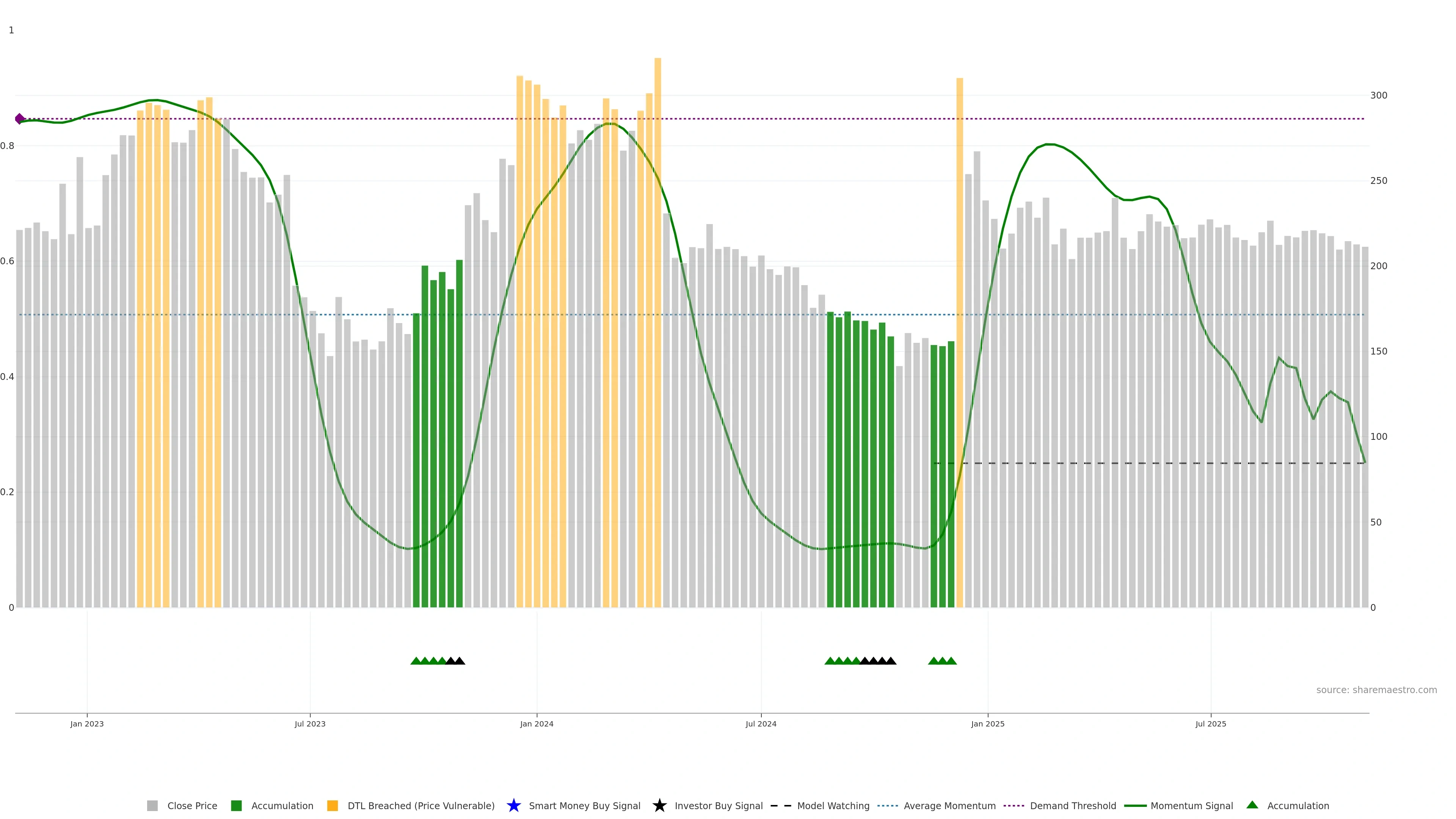Click the gray Close Price legend swatch
The width and height of the screenshot is (1456, 819).
(152, 805)
